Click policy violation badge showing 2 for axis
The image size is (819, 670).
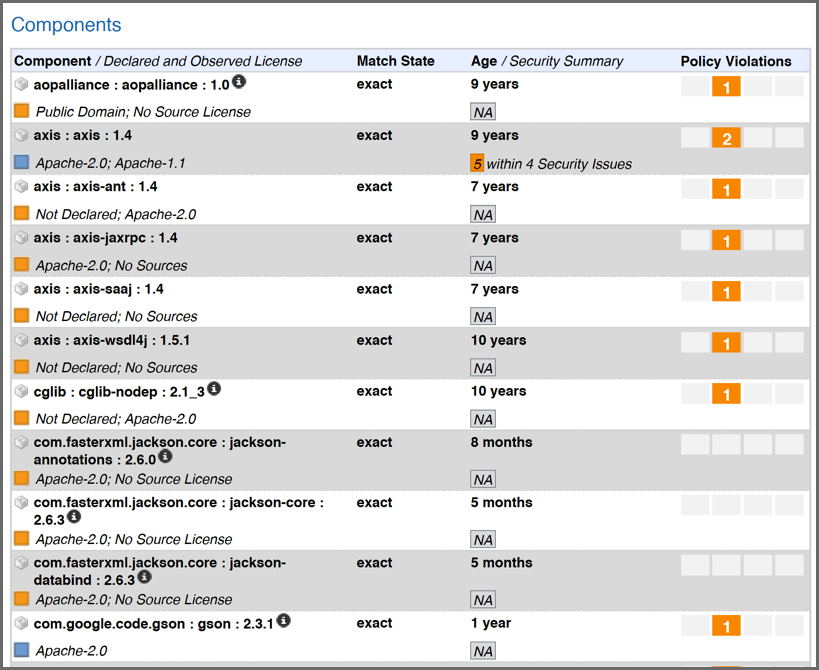pyautogui.click(x=726, y=138)
